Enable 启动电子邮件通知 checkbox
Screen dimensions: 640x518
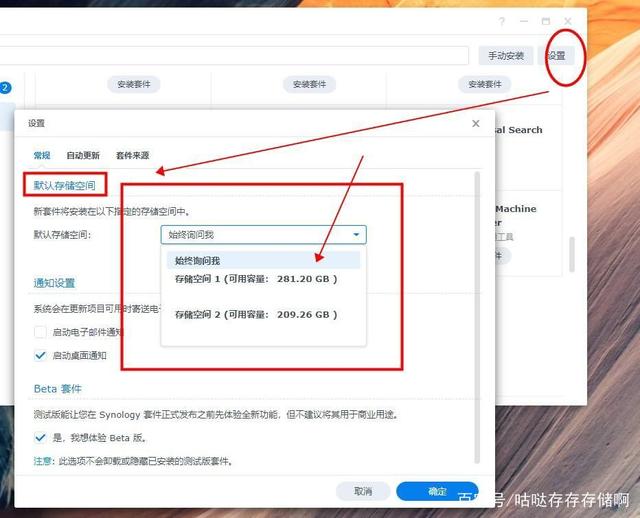pyautogui.click(x=40, y=332)
